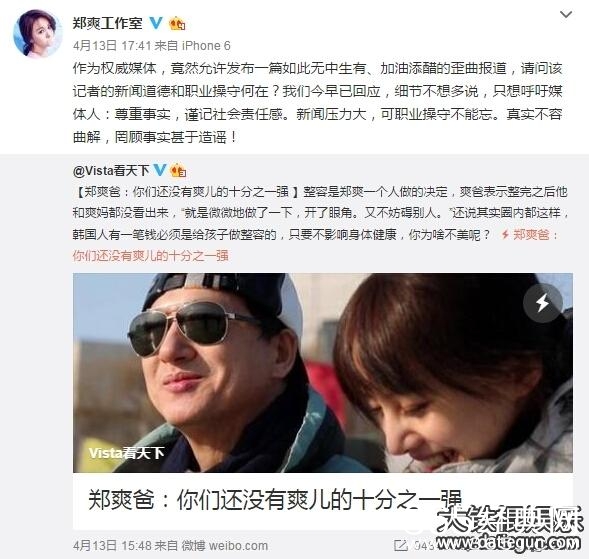This screenshot has height=559, width=589.
Task: Click the repost share icon at bottom
Action: tap(401, 545)
